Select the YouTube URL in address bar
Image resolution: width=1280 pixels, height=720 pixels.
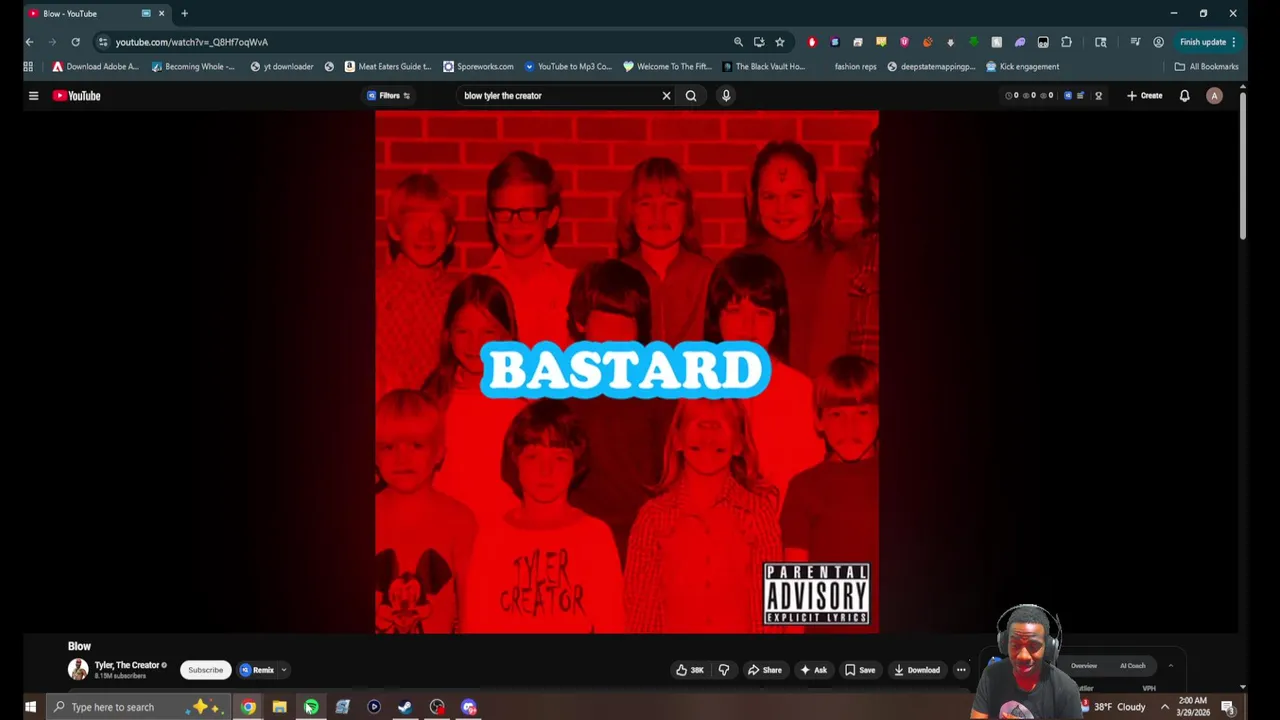(191, 42)
